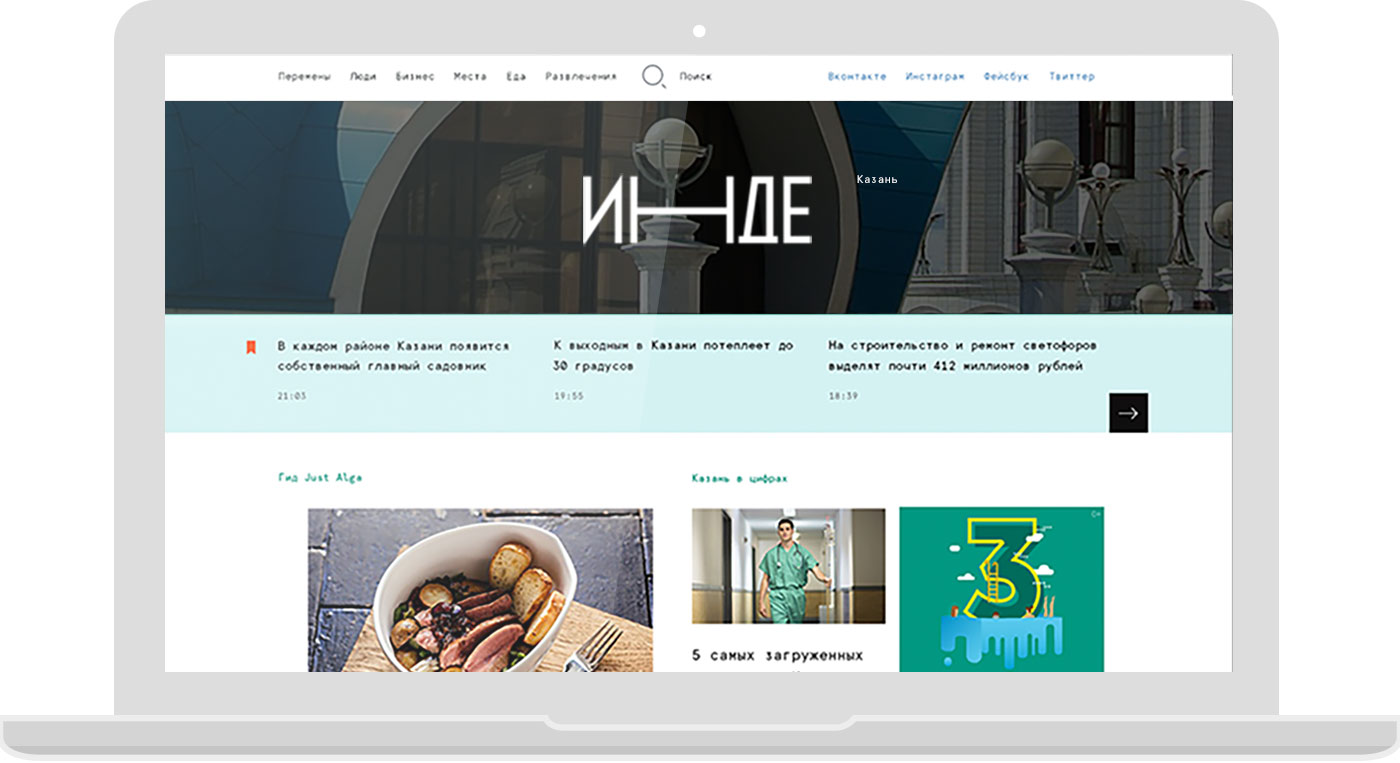
Task: Open the Места navigation item
Action: [x=470, y=76]
